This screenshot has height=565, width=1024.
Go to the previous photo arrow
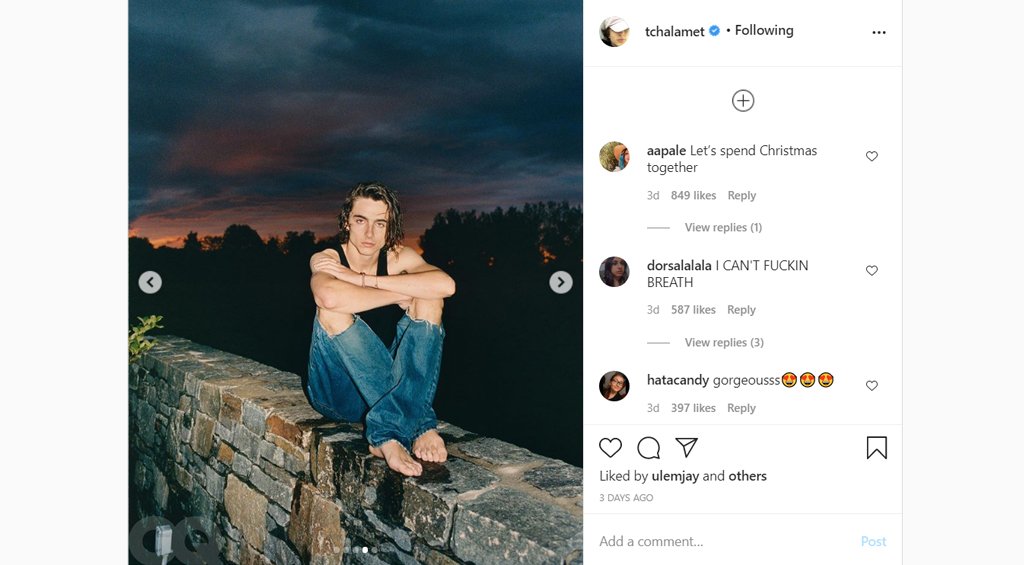click(x=150, y=282)
